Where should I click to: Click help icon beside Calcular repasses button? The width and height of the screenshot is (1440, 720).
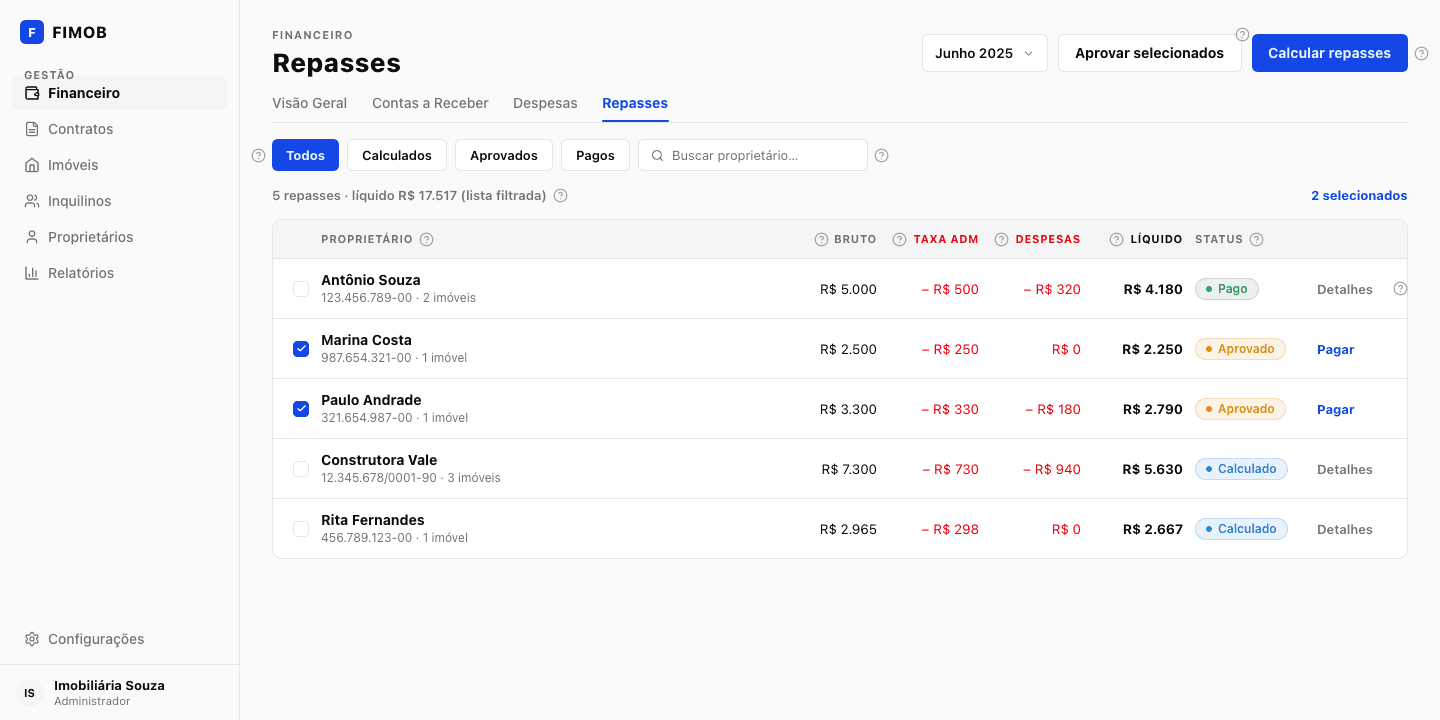(1421, 54)
